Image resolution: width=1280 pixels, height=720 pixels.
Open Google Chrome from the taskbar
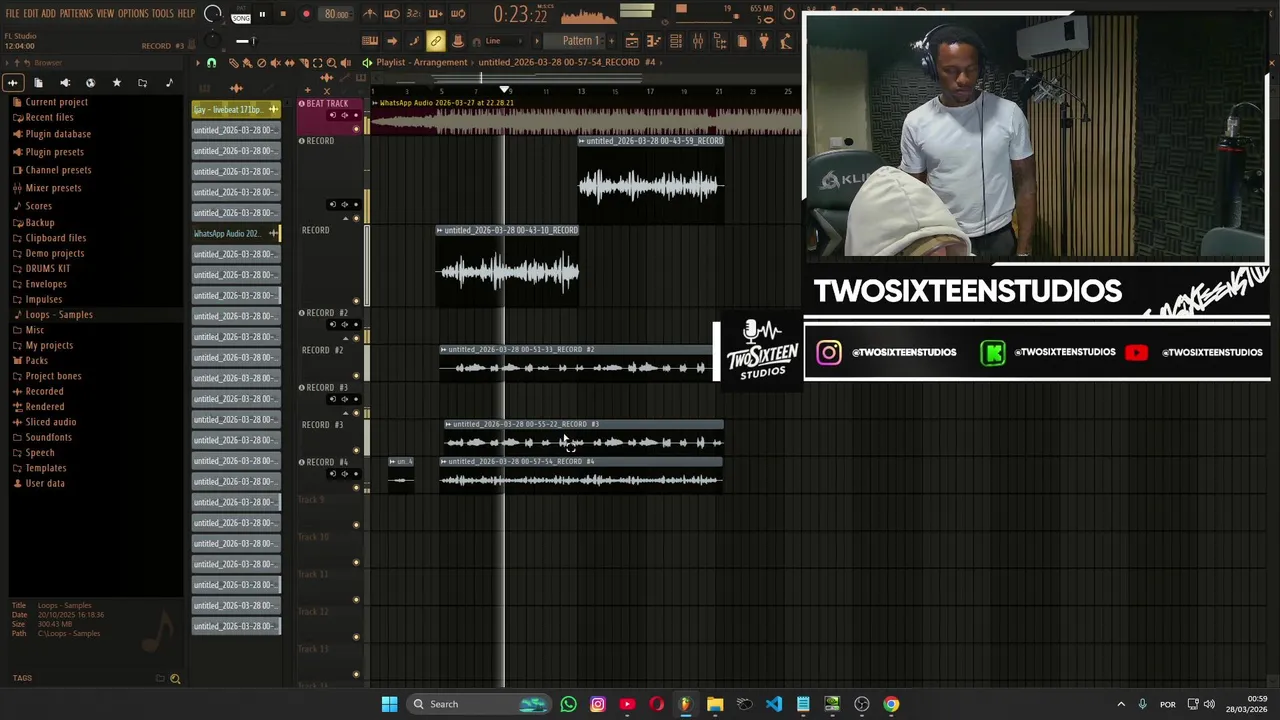tap(891, 704)
